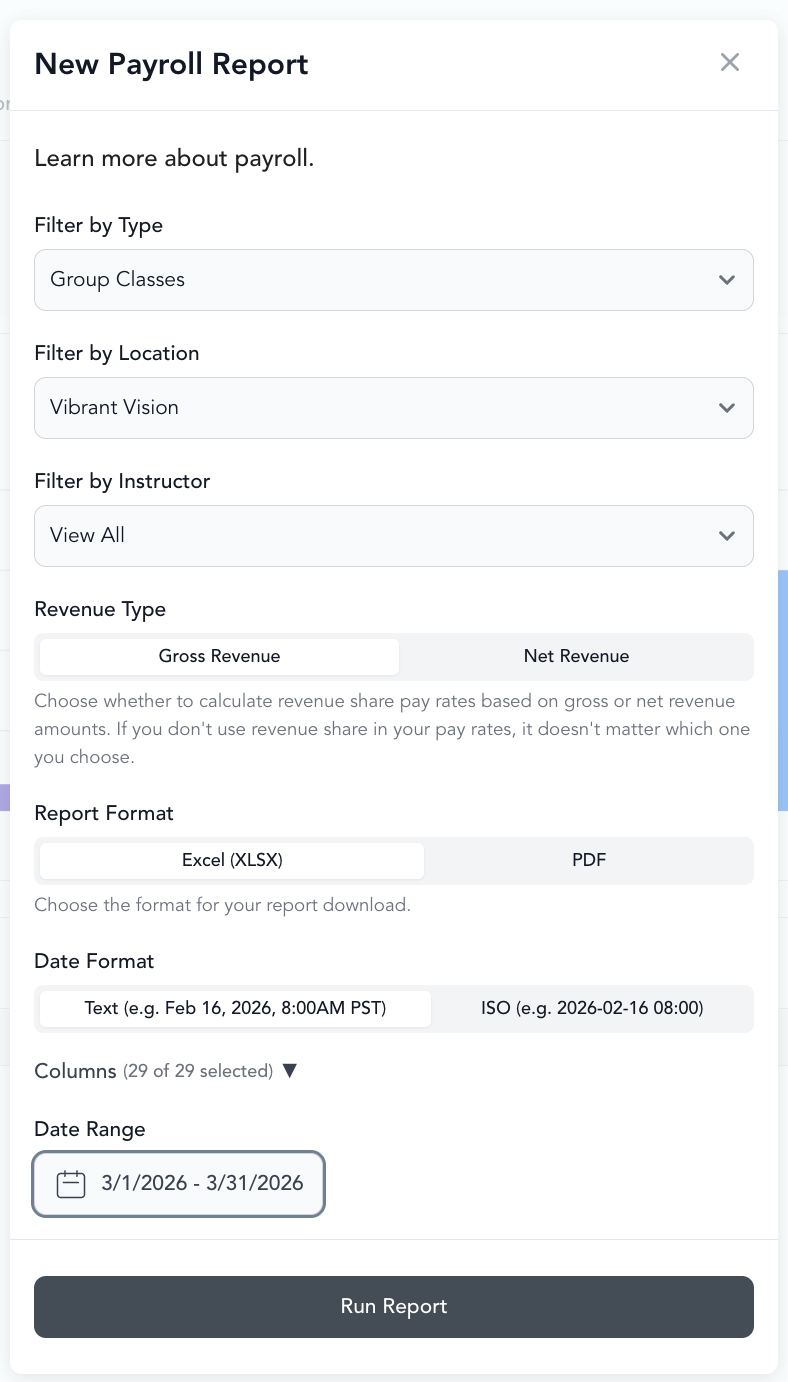Screen dimensions: 788x1382
Task: Click the Filter by Instructor chevron arrow
Action: point(727,536)
